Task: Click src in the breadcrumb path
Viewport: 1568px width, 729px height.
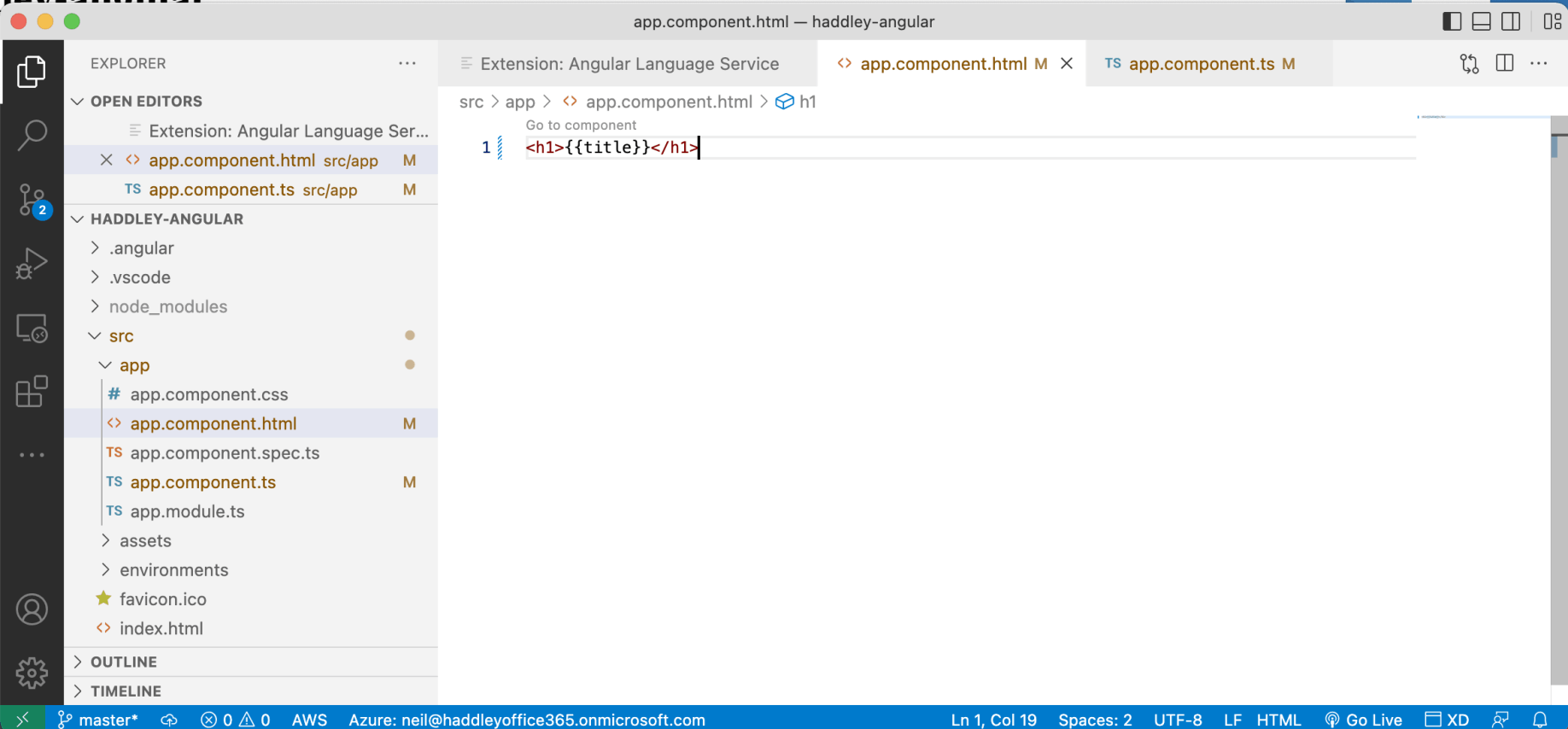Action: pyautogui.click(x=471, y=102)
